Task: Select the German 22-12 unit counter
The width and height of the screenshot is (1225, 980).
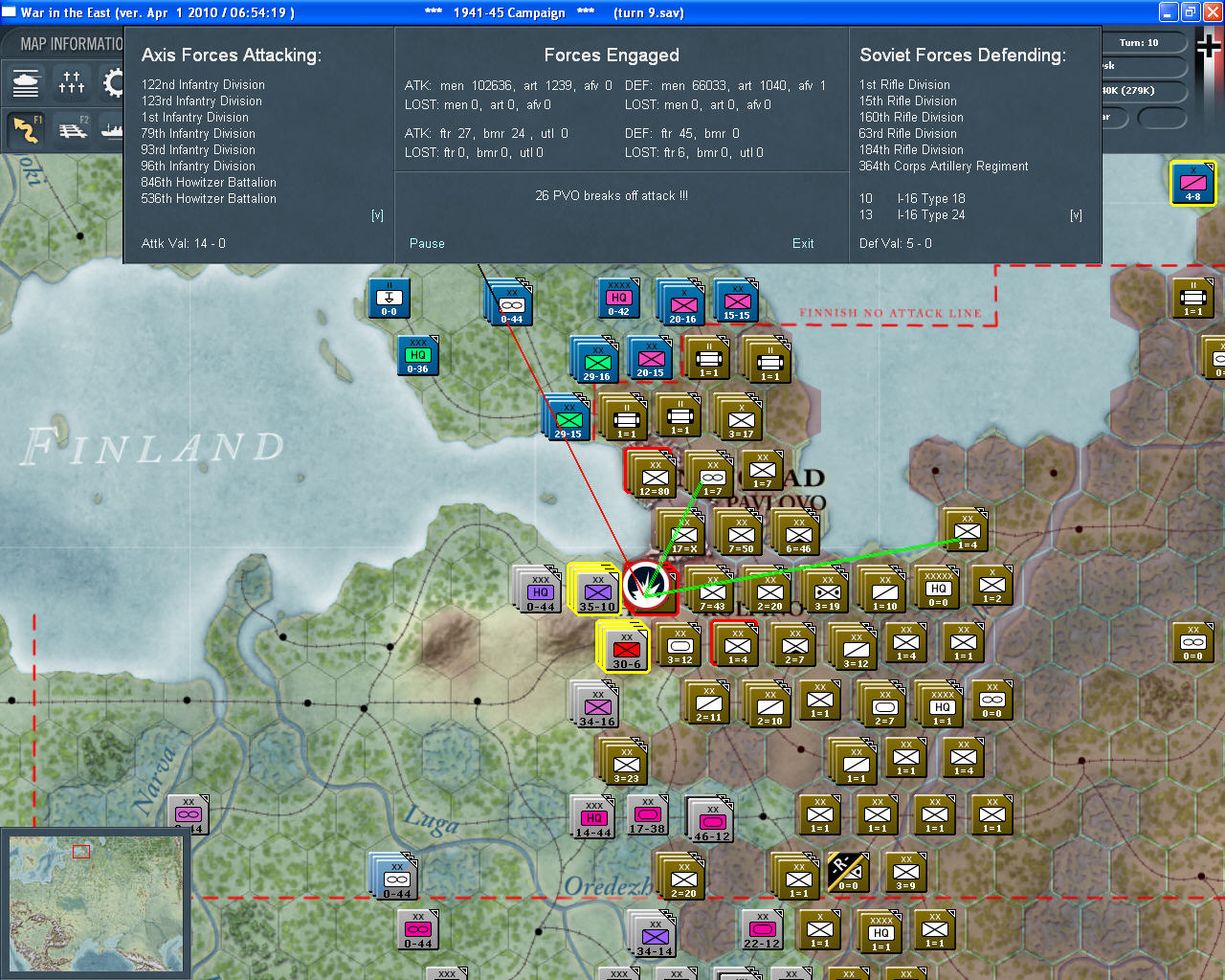Action: [763, 930]
